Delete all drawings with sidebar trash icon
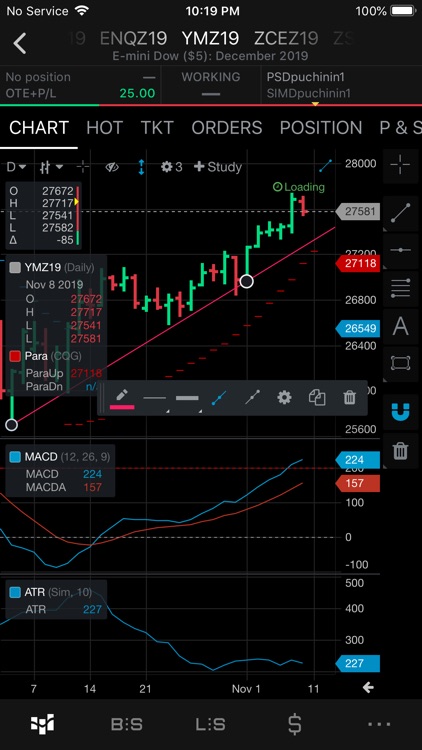 (400, 450)
